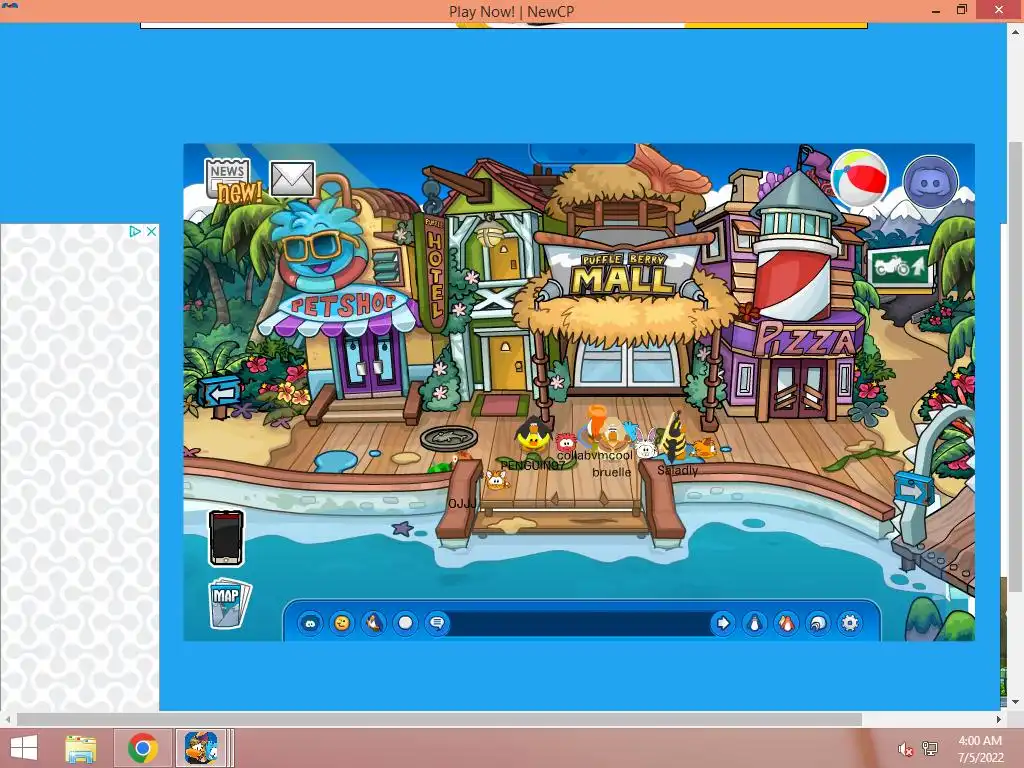Click the beach ball party icon
The height and width of the screenshot is (768, 1024).
859,178
